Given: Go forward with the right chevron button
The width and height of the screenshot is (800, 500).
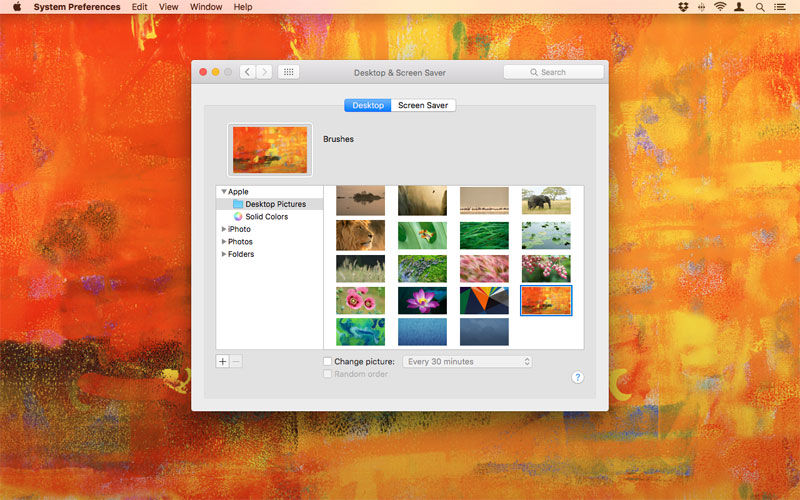Looking at the screenshot, I should pos(264,72).
